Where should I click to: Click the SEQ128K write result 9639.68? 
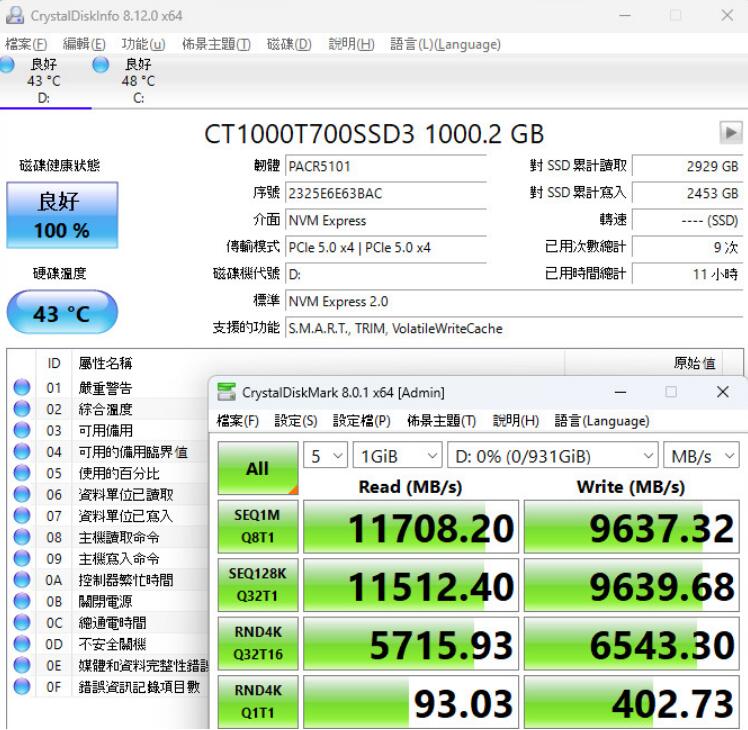pos(632,585)
